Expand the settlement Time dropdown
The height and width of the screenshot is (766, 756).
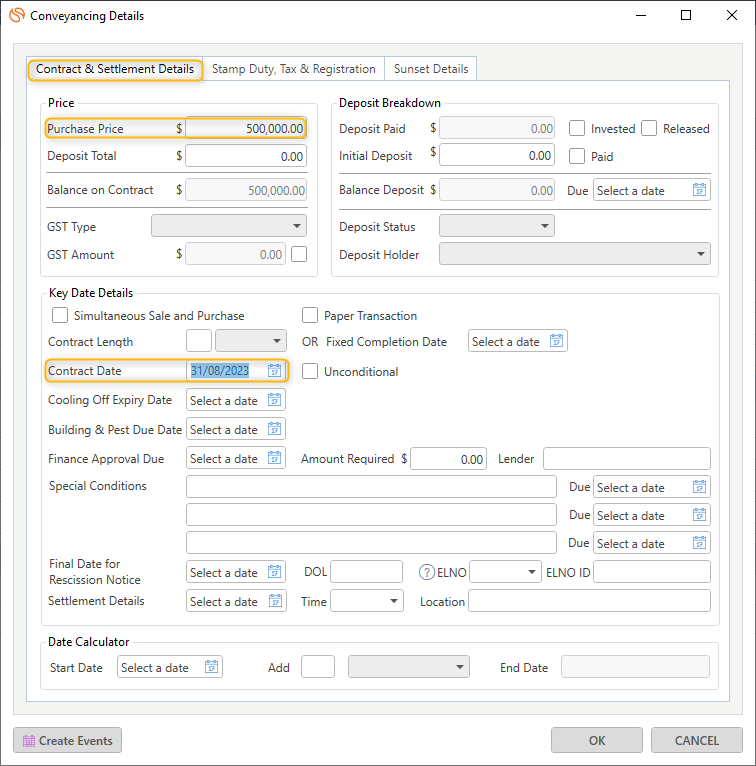pos(367,601)
